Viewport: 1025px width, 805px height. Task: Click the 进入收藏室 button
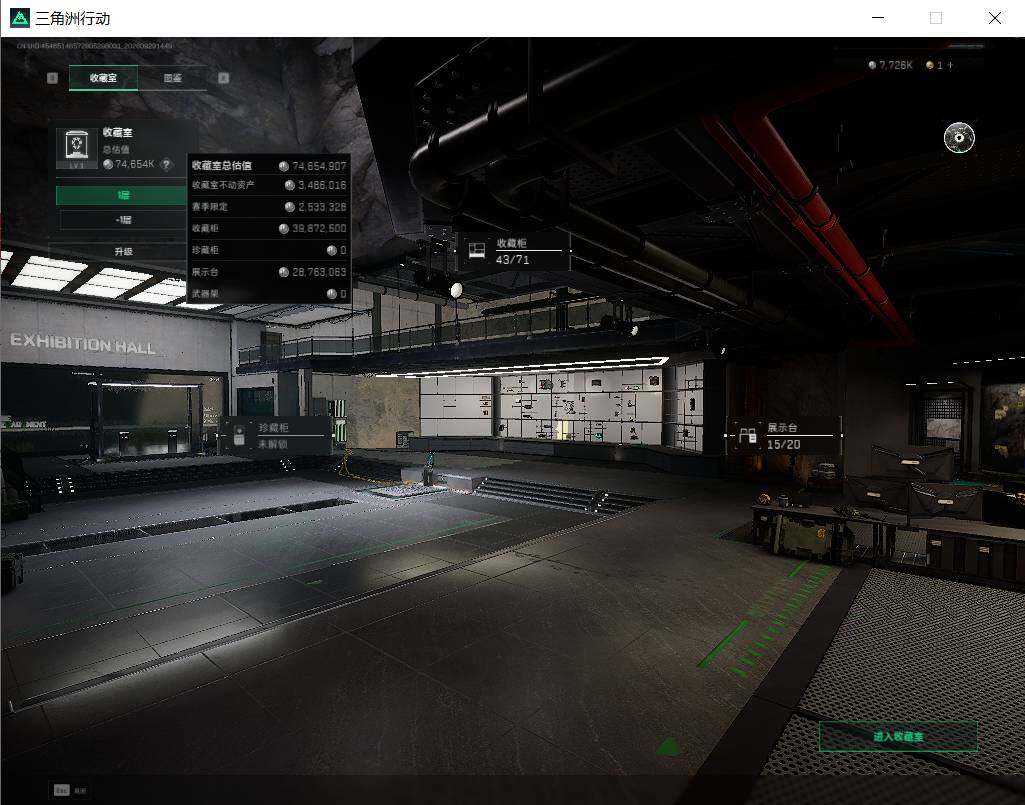click(898, 736)
